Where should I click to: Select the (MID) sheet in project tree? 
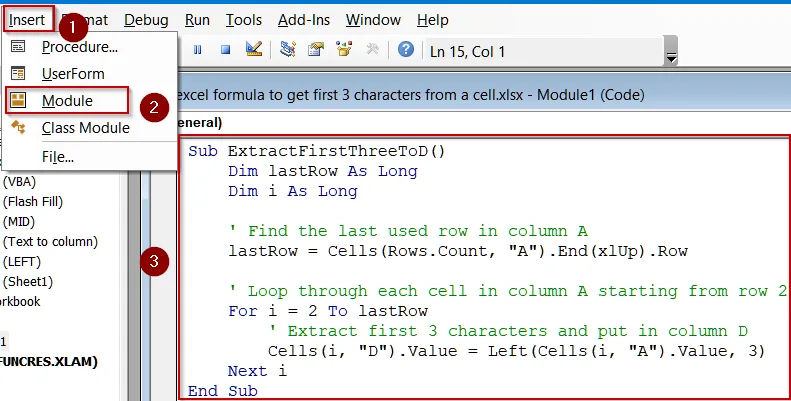19,222
